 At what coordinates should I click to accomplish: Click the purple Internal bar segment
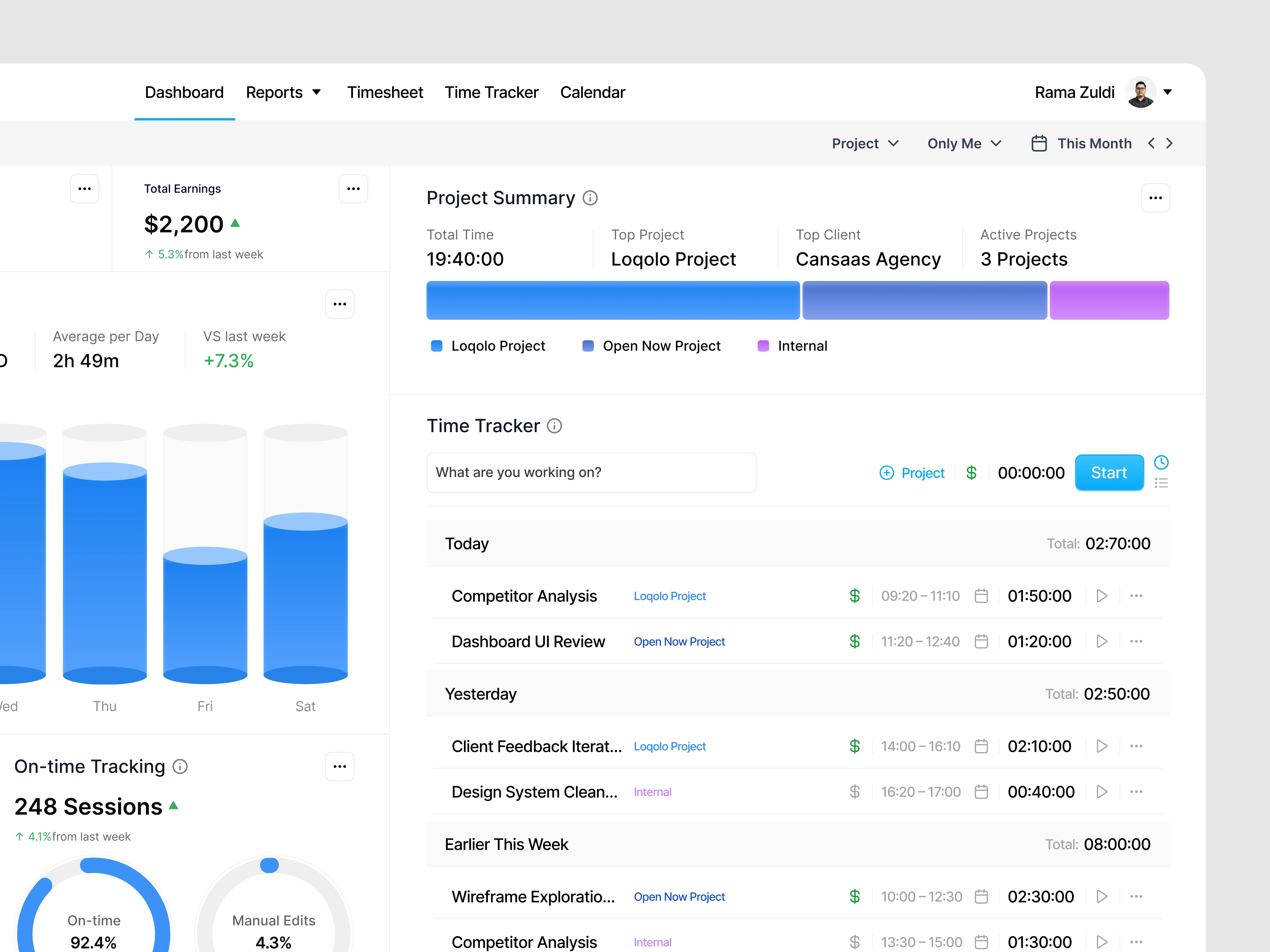tap(1109, 300)
